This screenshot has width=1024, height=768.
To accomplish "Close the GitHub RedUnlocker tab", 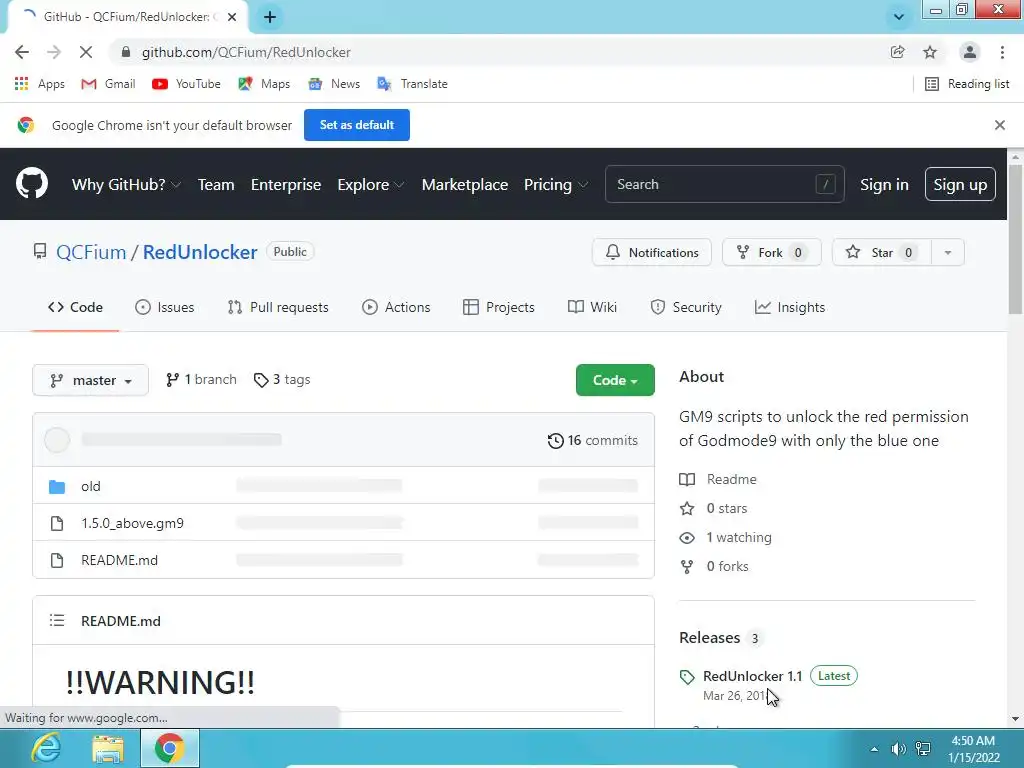I will 232,17.
